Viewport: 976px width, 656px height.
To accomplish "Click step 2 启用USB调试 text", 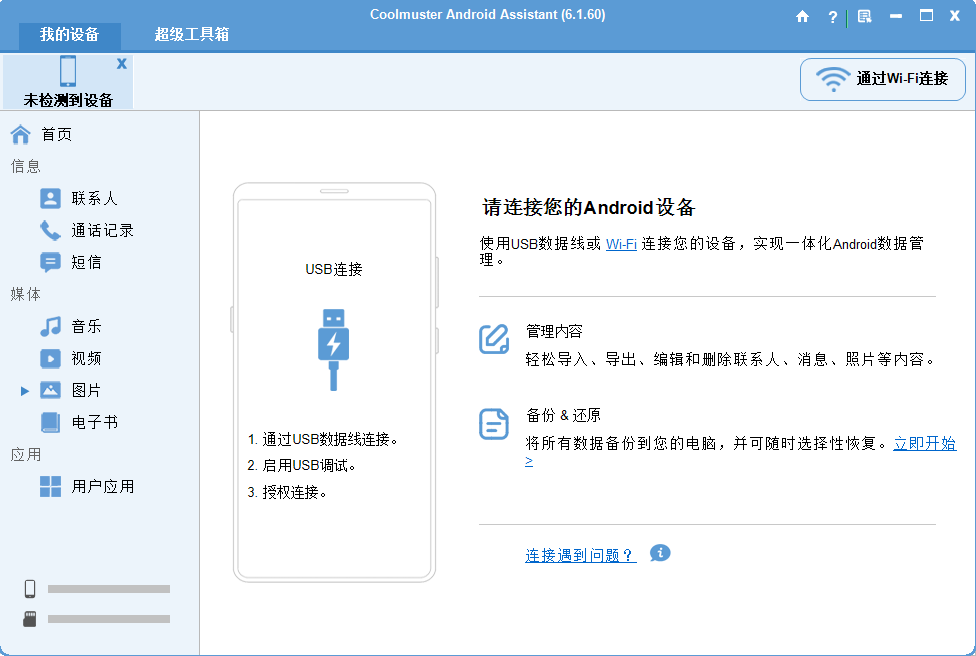I will 301,466.
